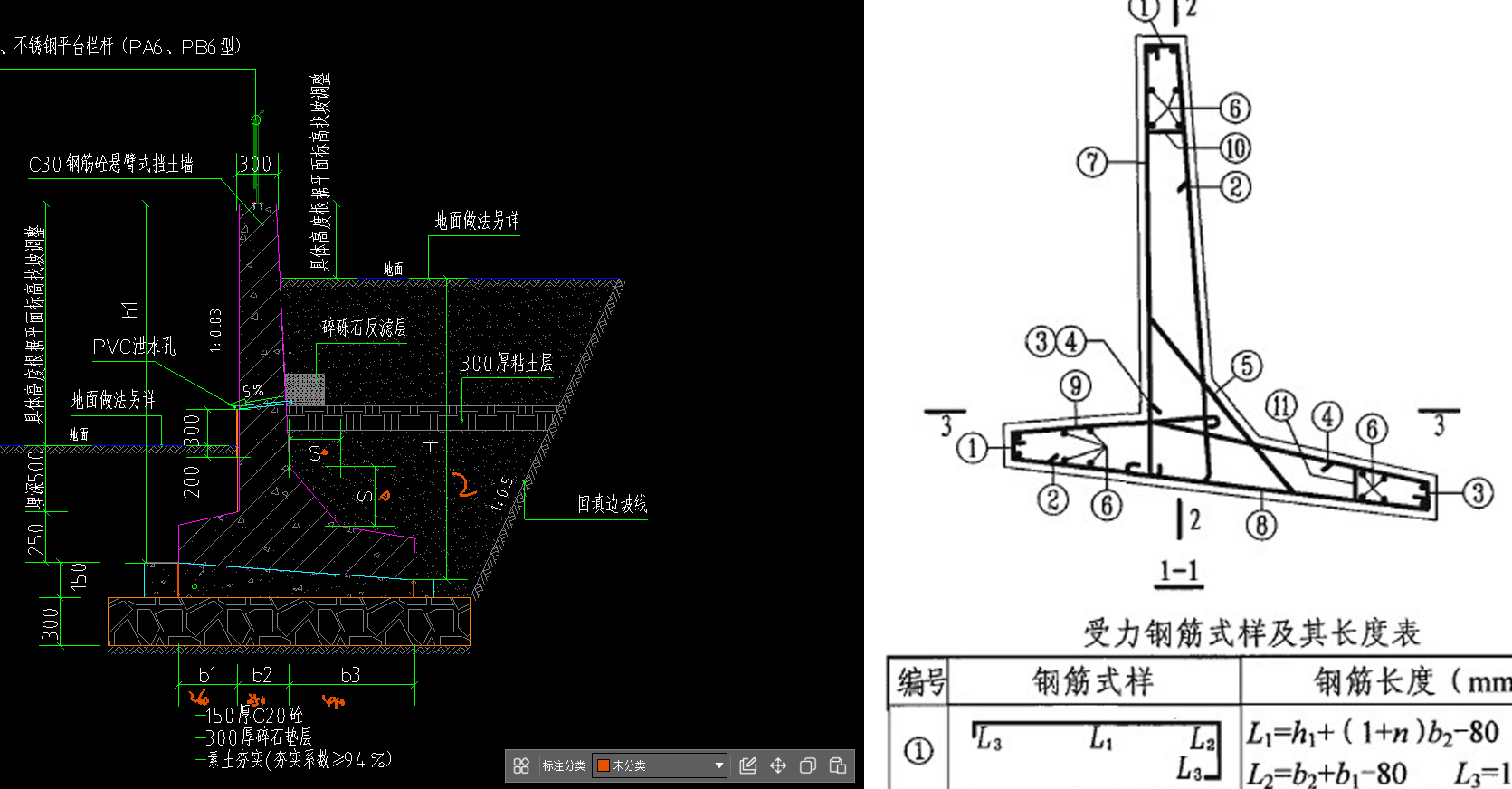This screenshot has height=789, width=1512.
Task: Select rebar callout ⑦ on the stem
Action: 1092,163
